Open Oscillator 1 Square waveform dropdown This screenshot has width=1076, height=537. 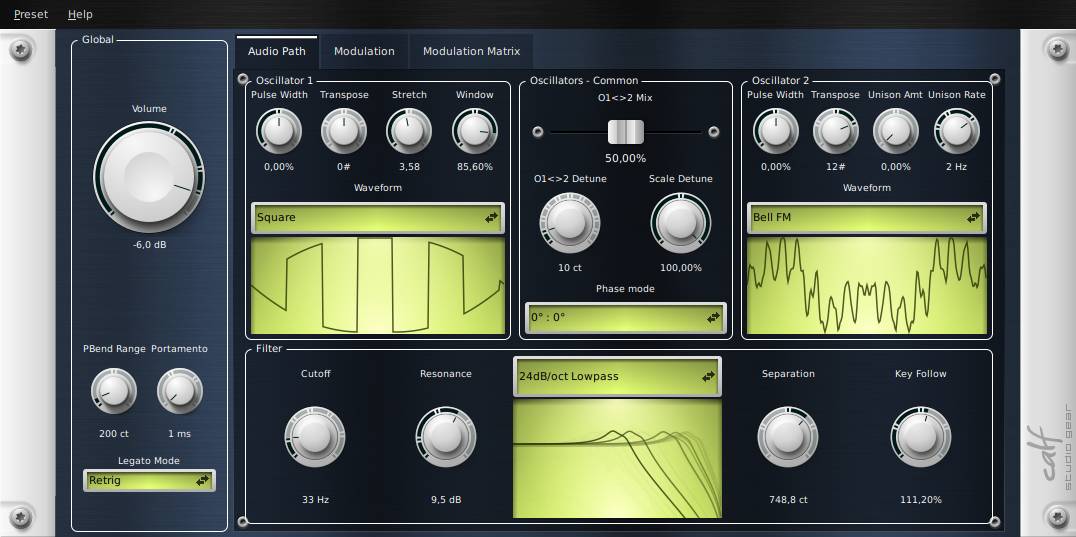pyautogui.click(x=378, y=217)
